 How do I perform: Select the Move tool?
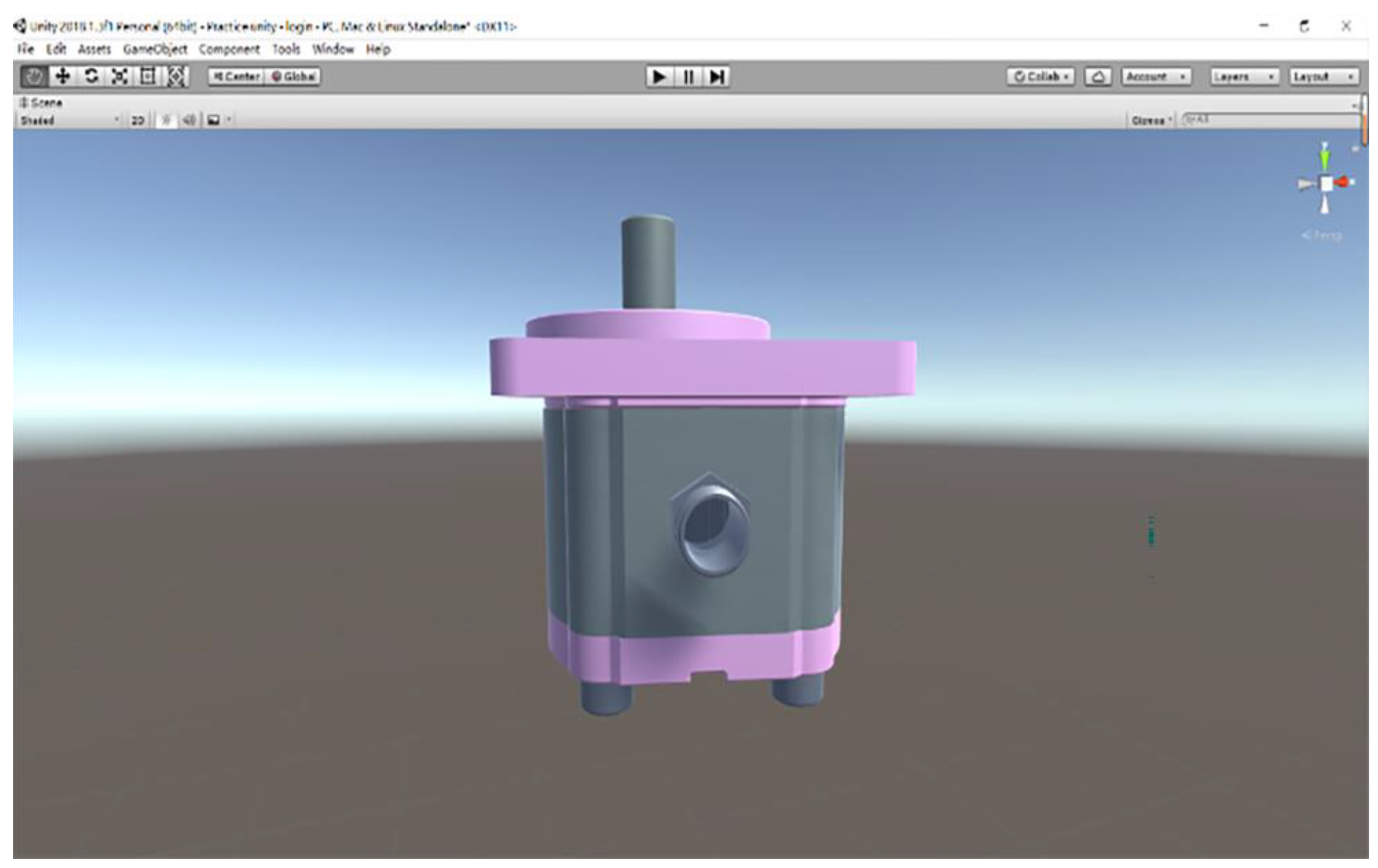62,76
